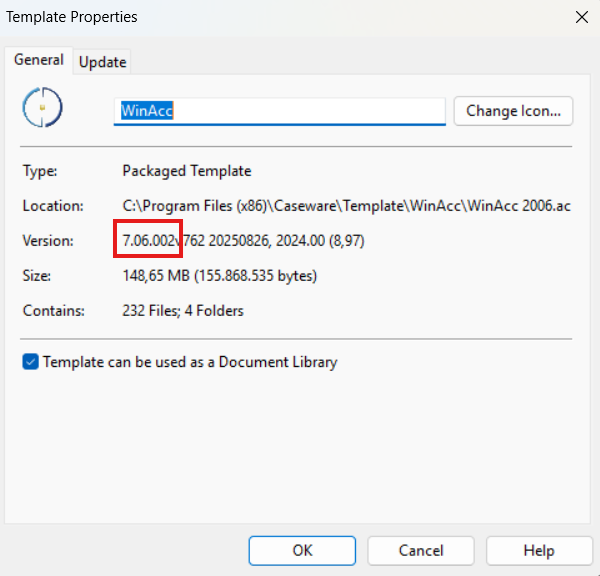Click the 'Packaged Template' type value
This screenshot has width=600, height=576.
click(x=187, y=171)
